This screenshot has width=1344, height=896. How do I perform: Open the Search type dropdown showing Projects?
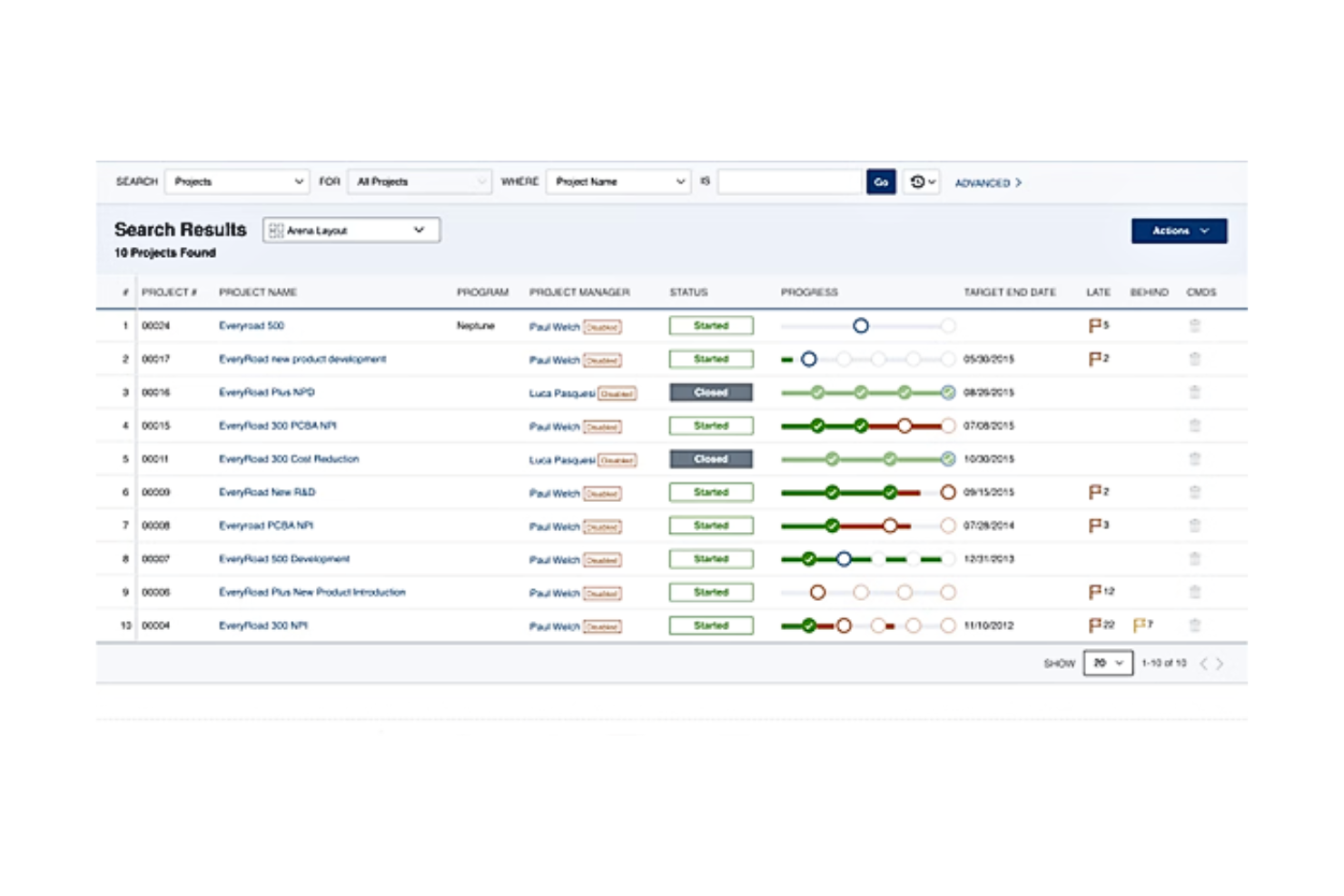pyautogui.click(x=236, y=182)
